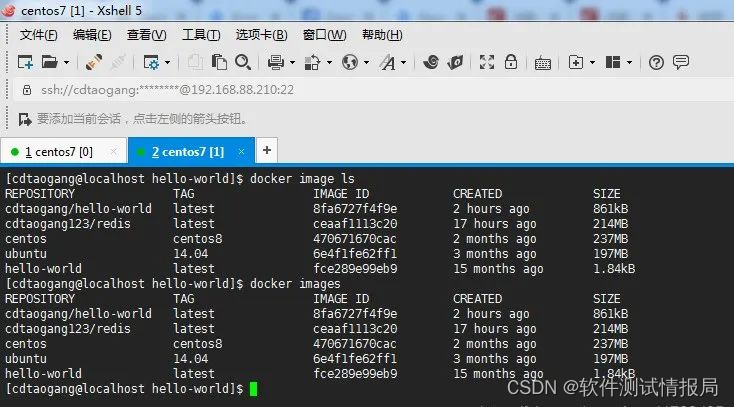Expand the new tab box dropdown arrow

point(593,62)
